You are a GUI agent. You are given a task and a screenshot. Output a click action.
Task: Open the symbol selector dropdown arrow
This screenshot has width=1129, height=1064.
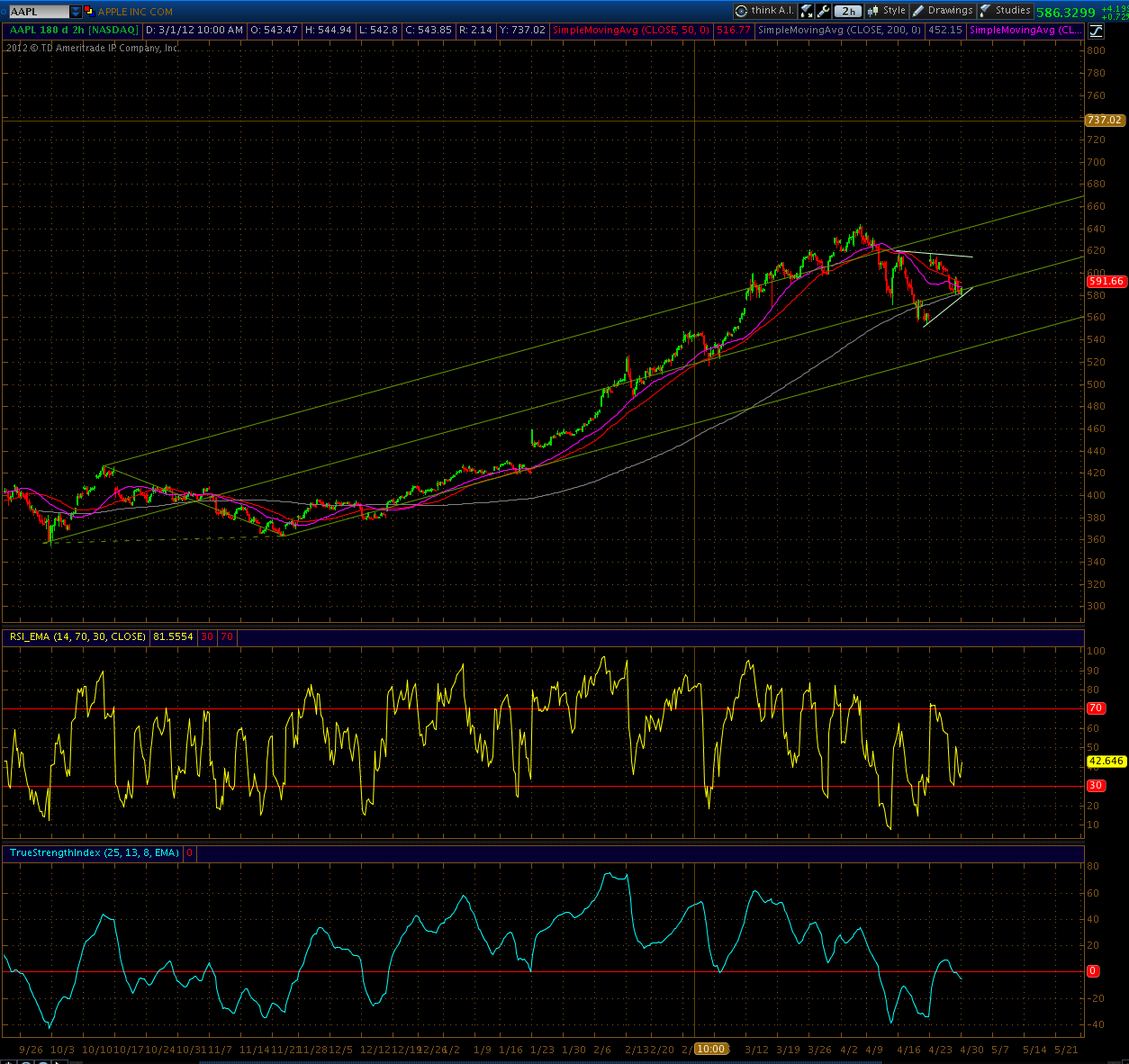[76, 12]
